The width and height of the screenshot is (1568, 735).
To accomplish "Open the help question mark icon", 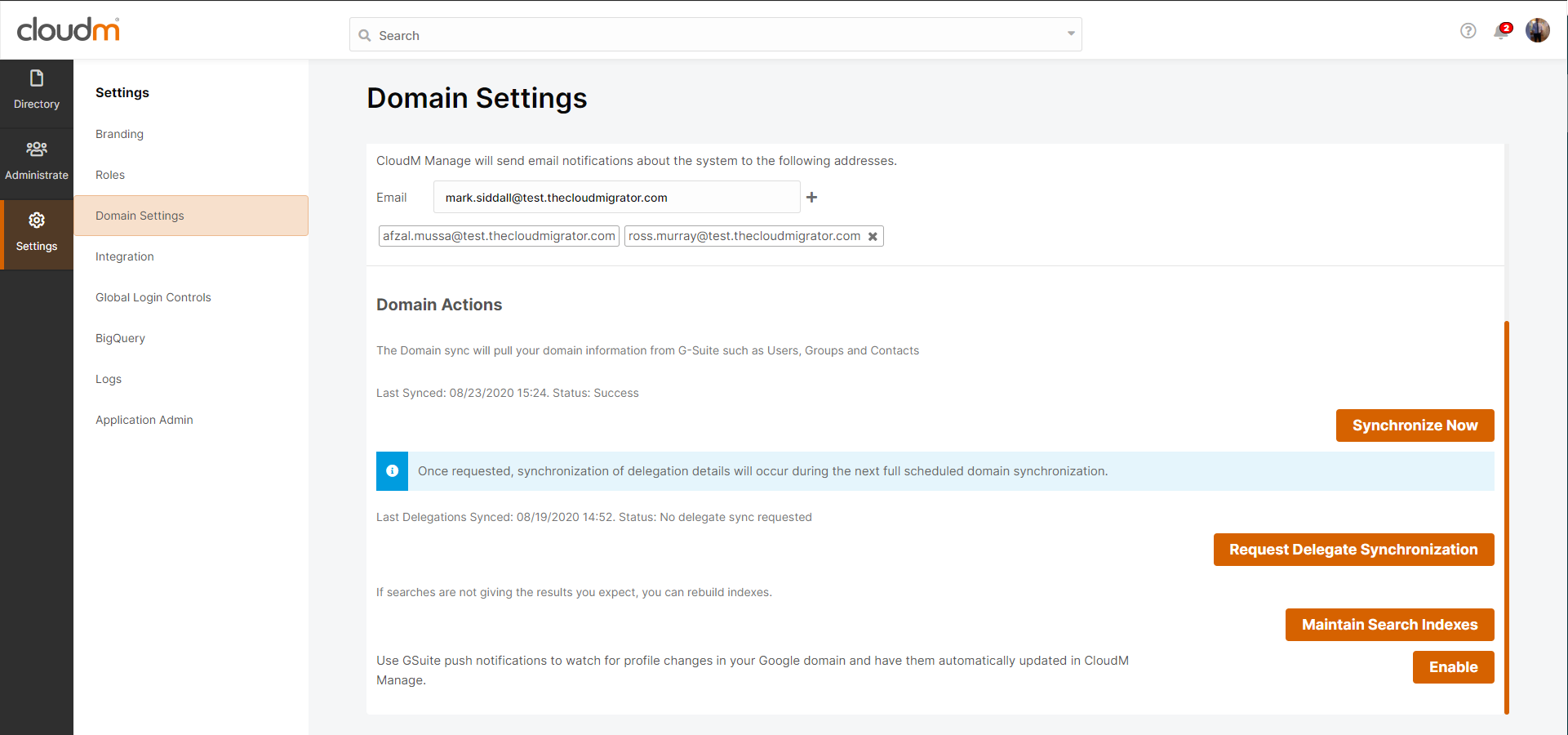I will click(x=1468, y=31).
